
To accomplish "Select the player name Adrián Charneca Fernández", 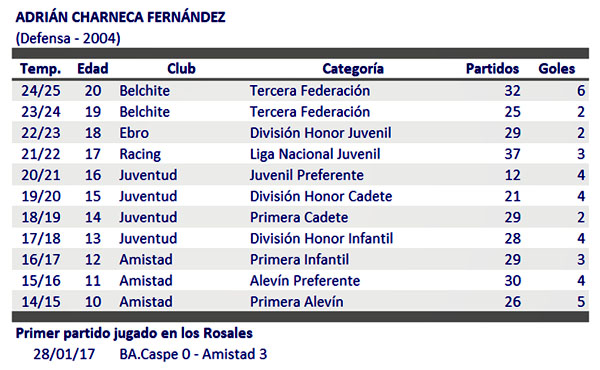I will coord(121,18).
